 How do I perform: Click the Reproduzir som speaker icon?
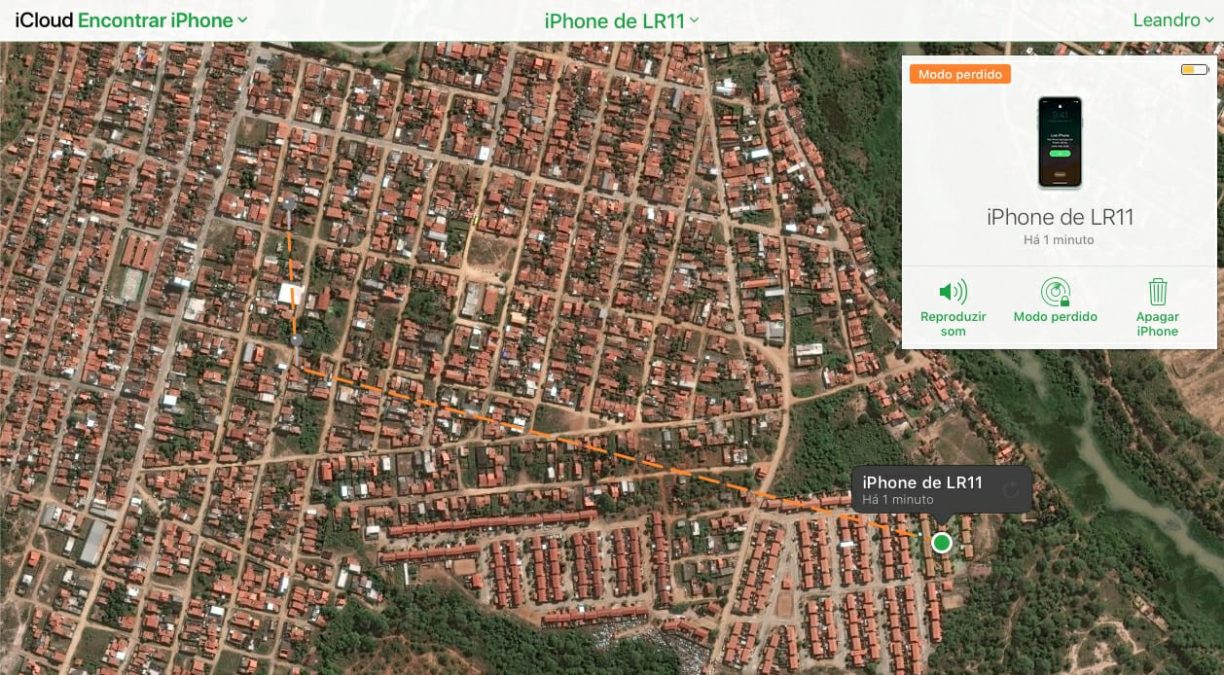(953, 292)
